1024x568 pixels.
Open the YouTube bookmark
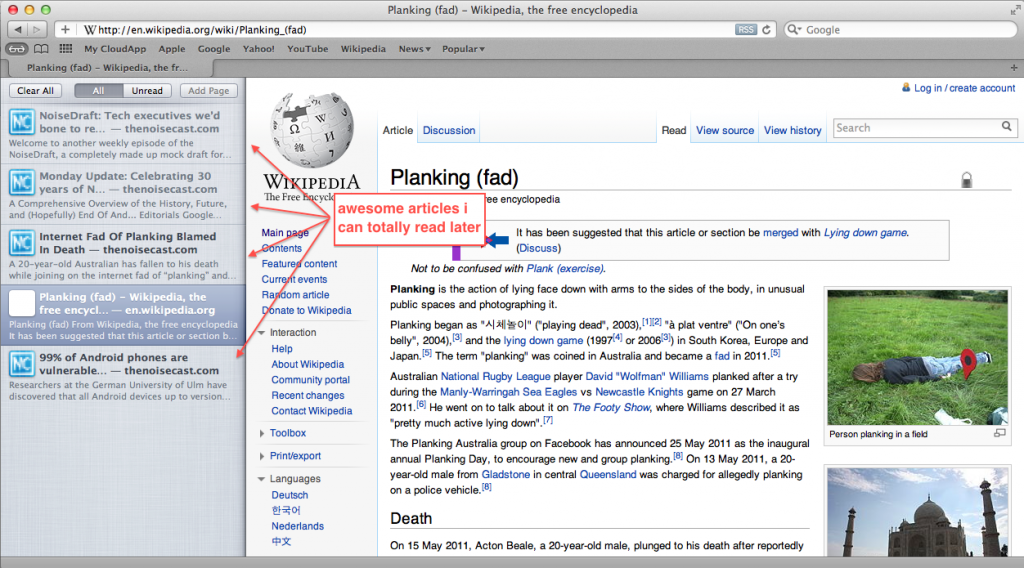click(x=308, y=49)
